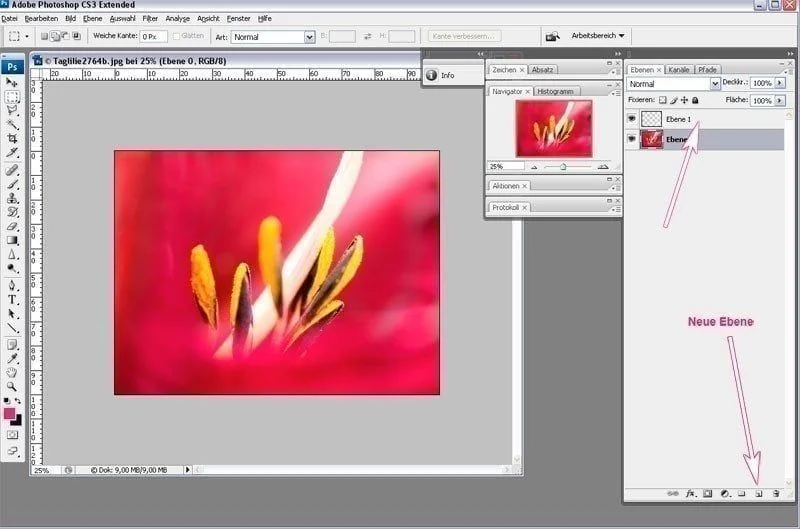Click the foreground color swatch
800x529 pixels.
coord(9,414)
